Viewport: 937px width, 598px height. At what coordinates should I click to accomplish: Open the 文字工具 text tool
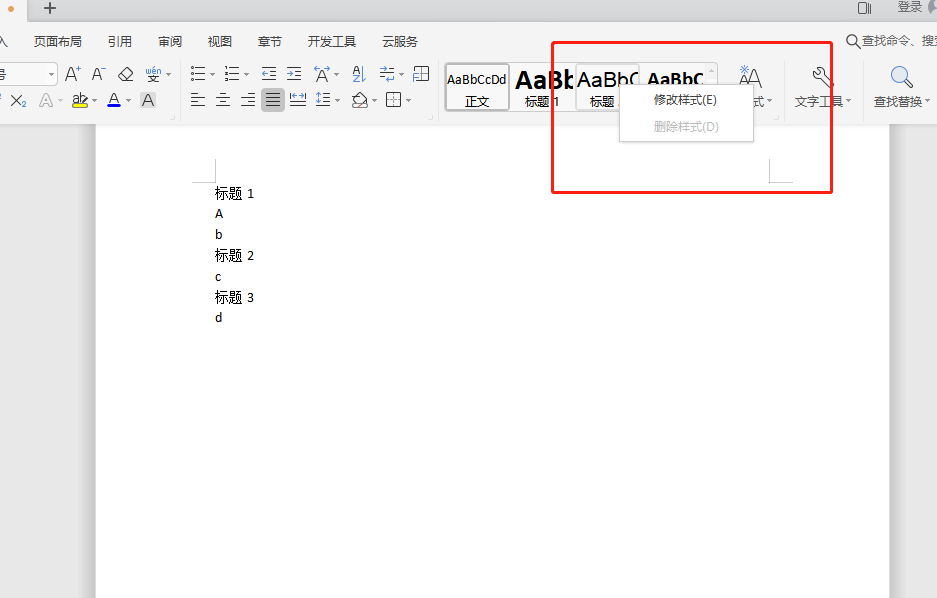[818, 88]
